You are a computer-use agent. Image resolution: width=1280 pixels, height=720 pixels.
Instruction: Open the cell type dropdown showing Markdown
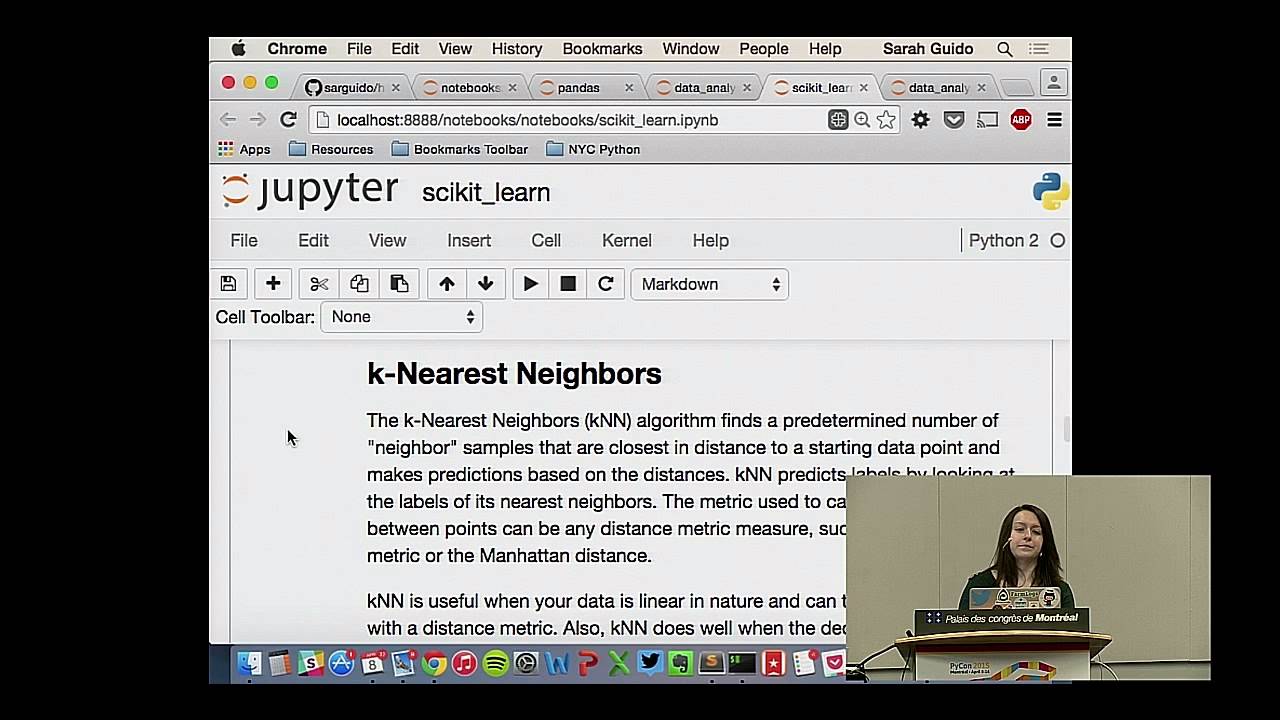point(710,284)
